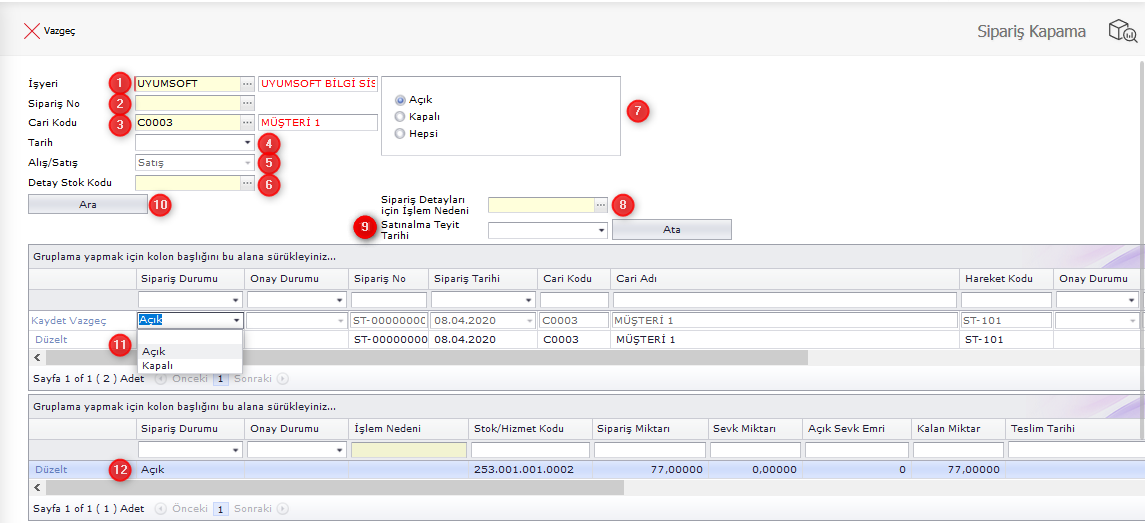1145x523 pixels.
Task: Expand the Tarih date dropdown
Action: tap(246, 143)
